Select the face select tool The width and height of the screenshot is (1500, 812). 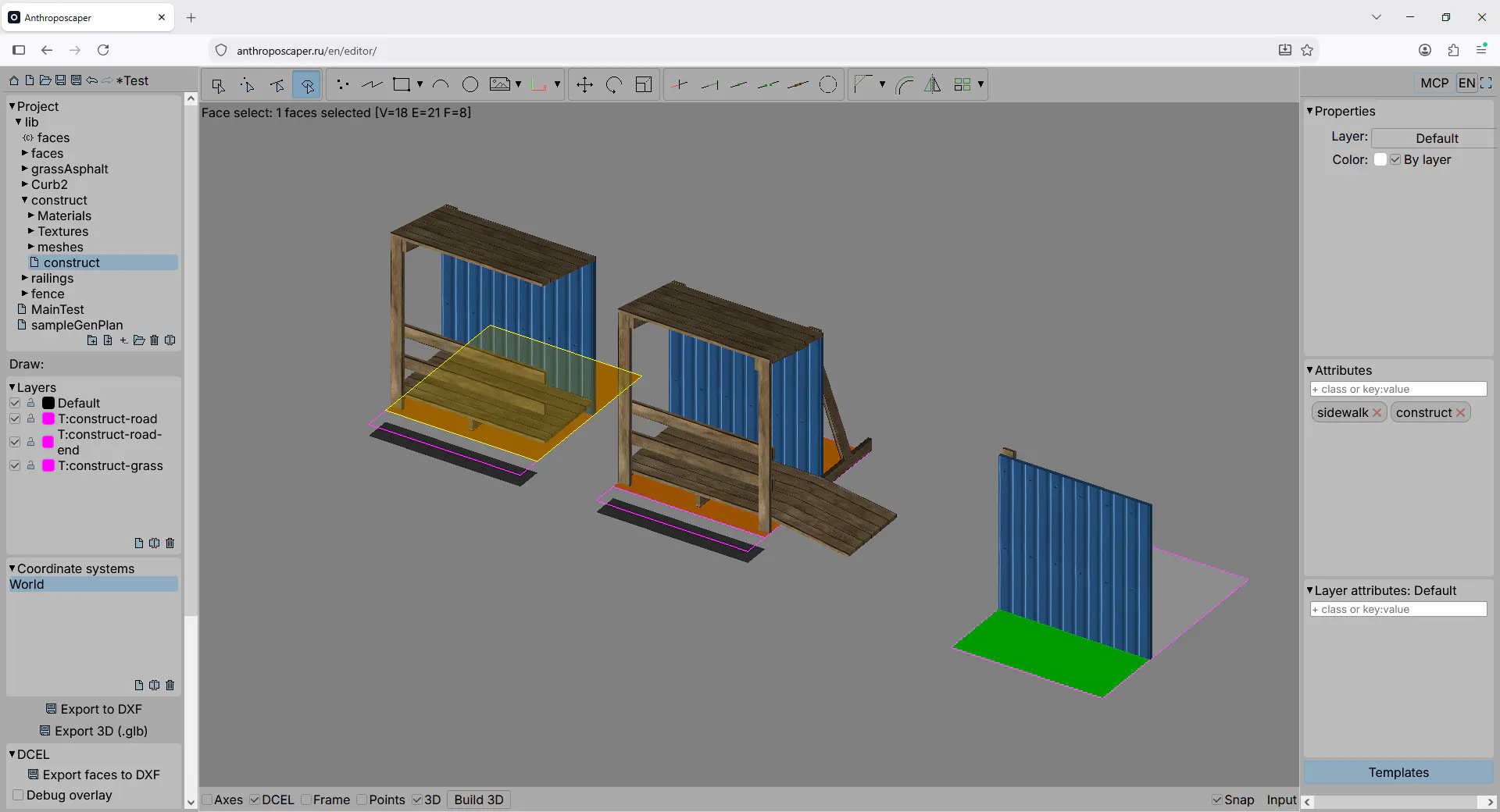(307, 84)
